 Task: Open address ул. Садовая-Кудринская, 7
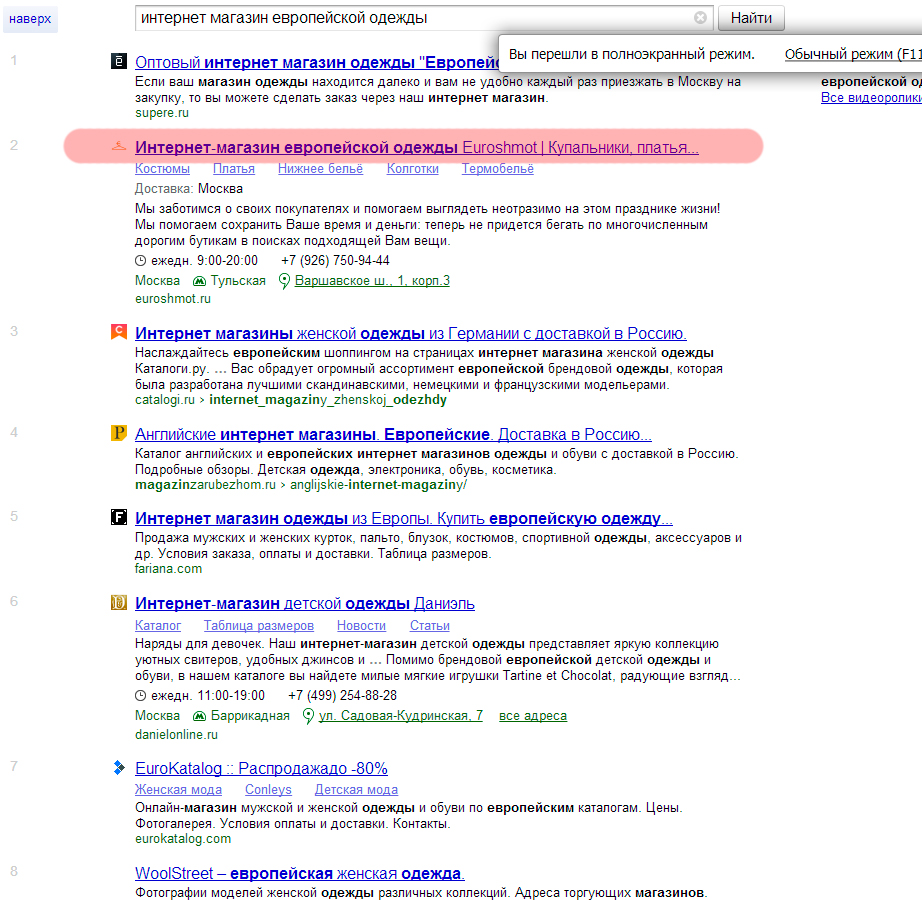click(400, 715)
